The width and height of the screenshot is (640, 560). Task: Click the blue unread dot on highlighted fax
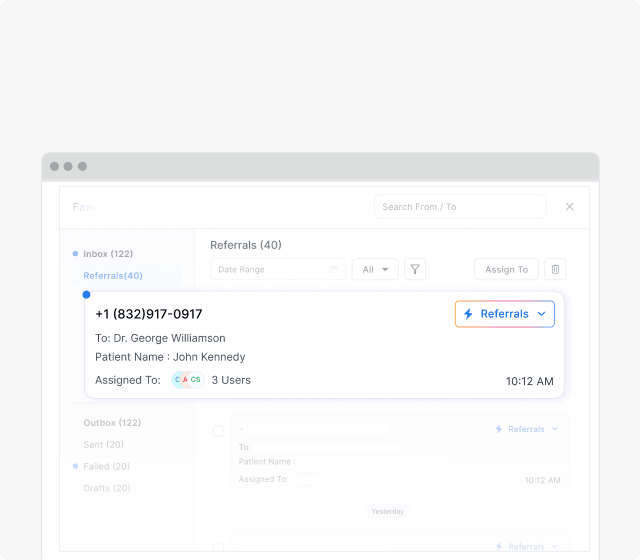[x=86, y=295]
